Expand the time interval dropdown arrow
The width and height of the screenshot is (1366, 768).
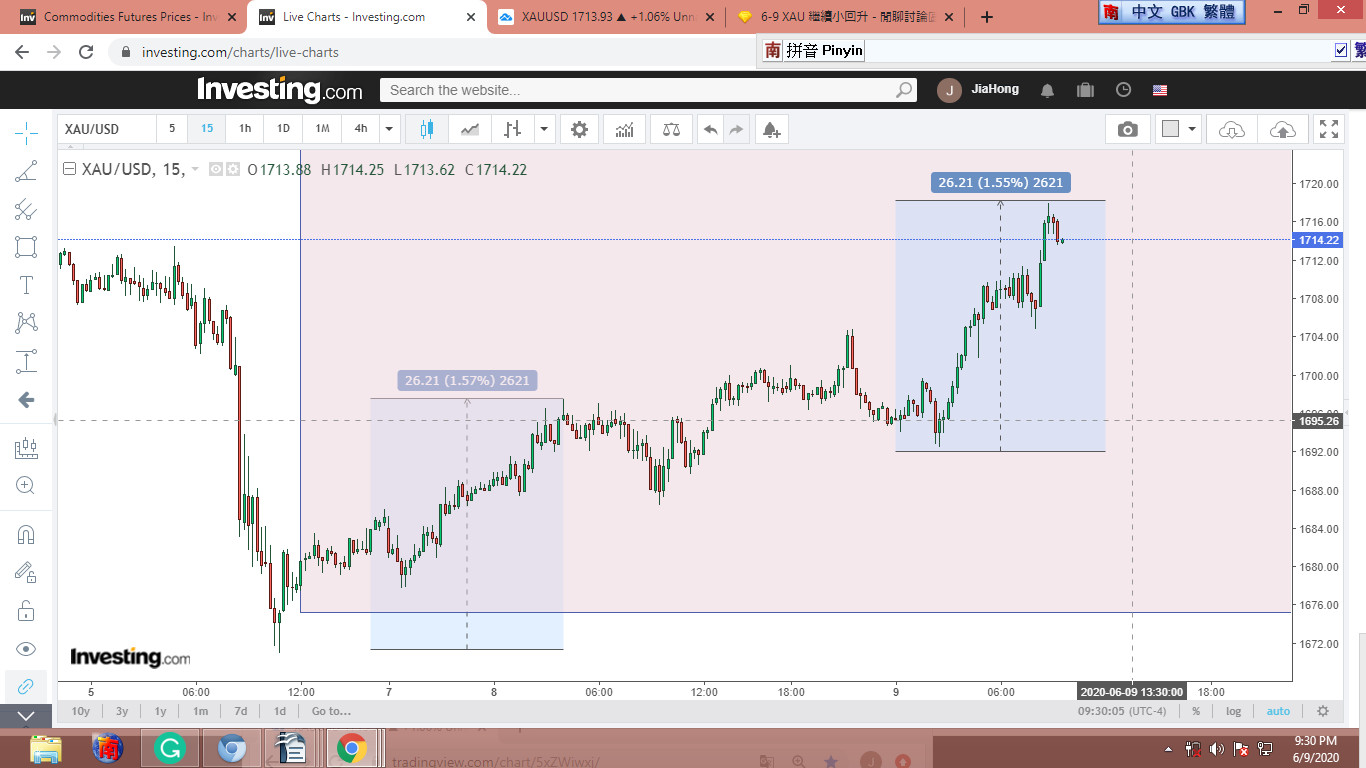click(x=390, y=129)
